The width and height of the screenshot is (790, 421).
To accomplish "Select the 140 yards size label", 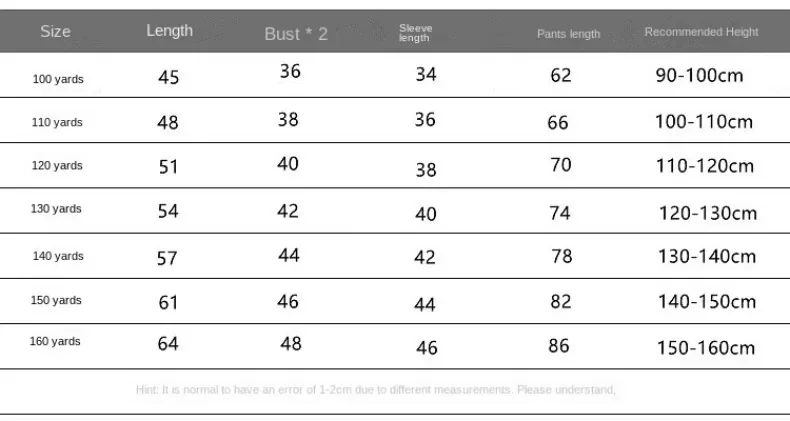I will (x=58, y=256).
